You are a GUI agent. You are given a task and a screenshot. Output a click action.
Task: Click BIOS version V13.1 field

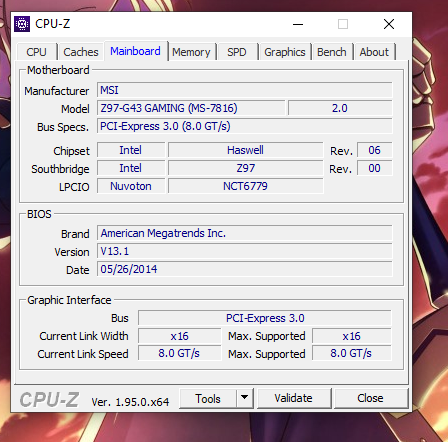[245, 251]
